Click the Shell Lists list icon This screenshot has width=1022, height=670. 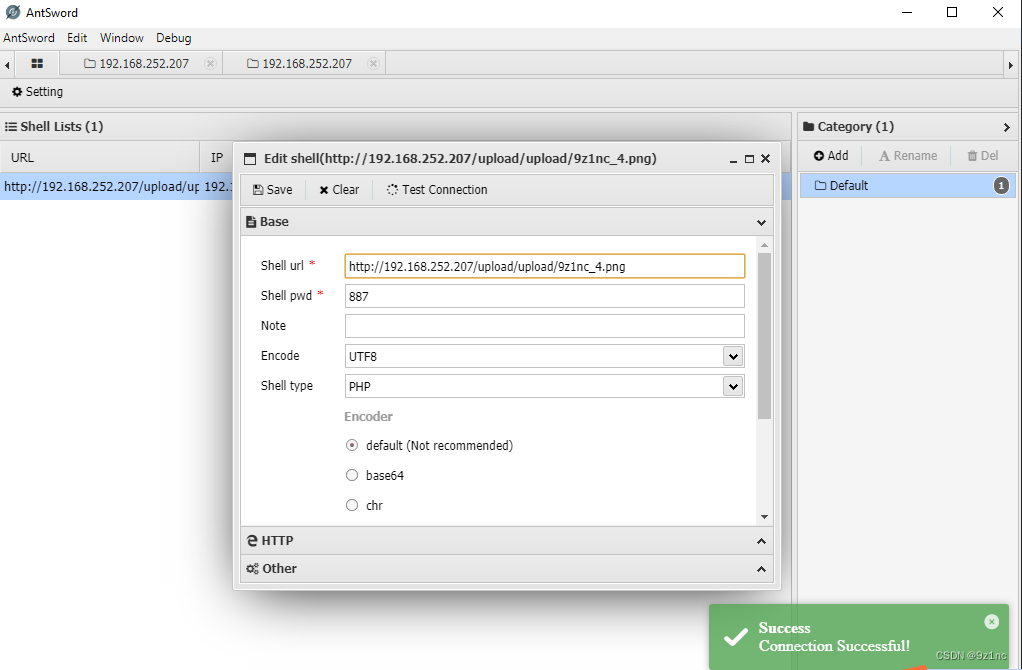pos(10,126)
